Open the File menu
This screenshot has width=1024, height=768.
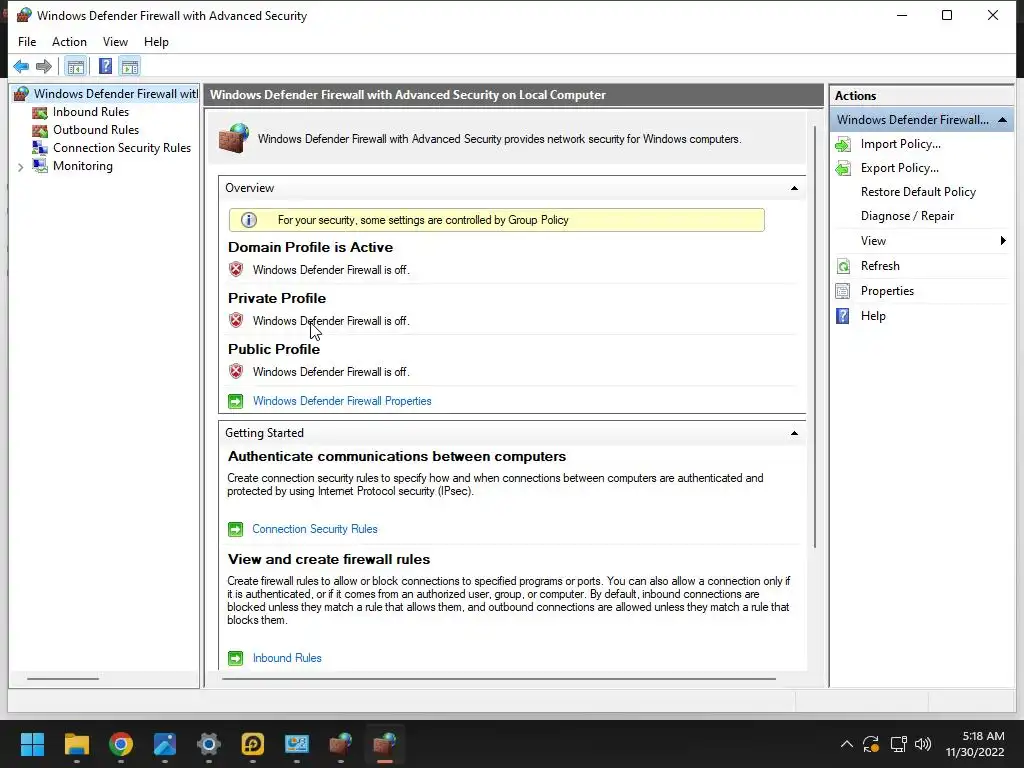pos(27,42)
